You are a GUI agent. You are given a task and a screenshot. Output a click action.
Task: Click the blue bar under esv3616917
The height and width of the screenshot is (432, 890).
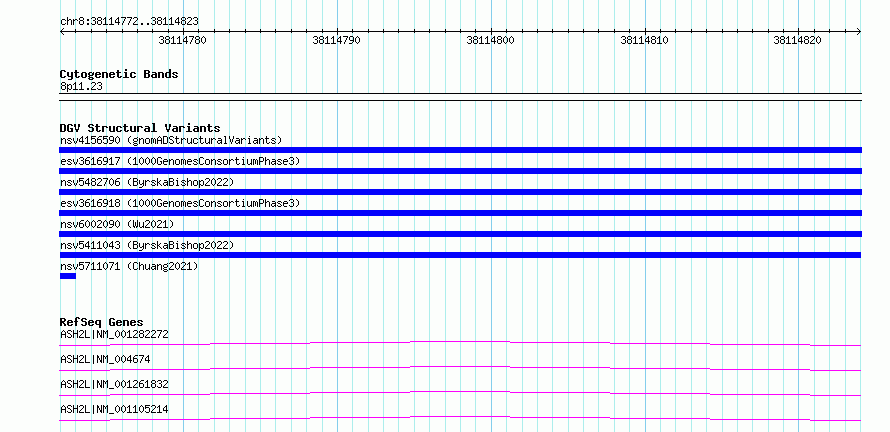(x=460, y=171)
